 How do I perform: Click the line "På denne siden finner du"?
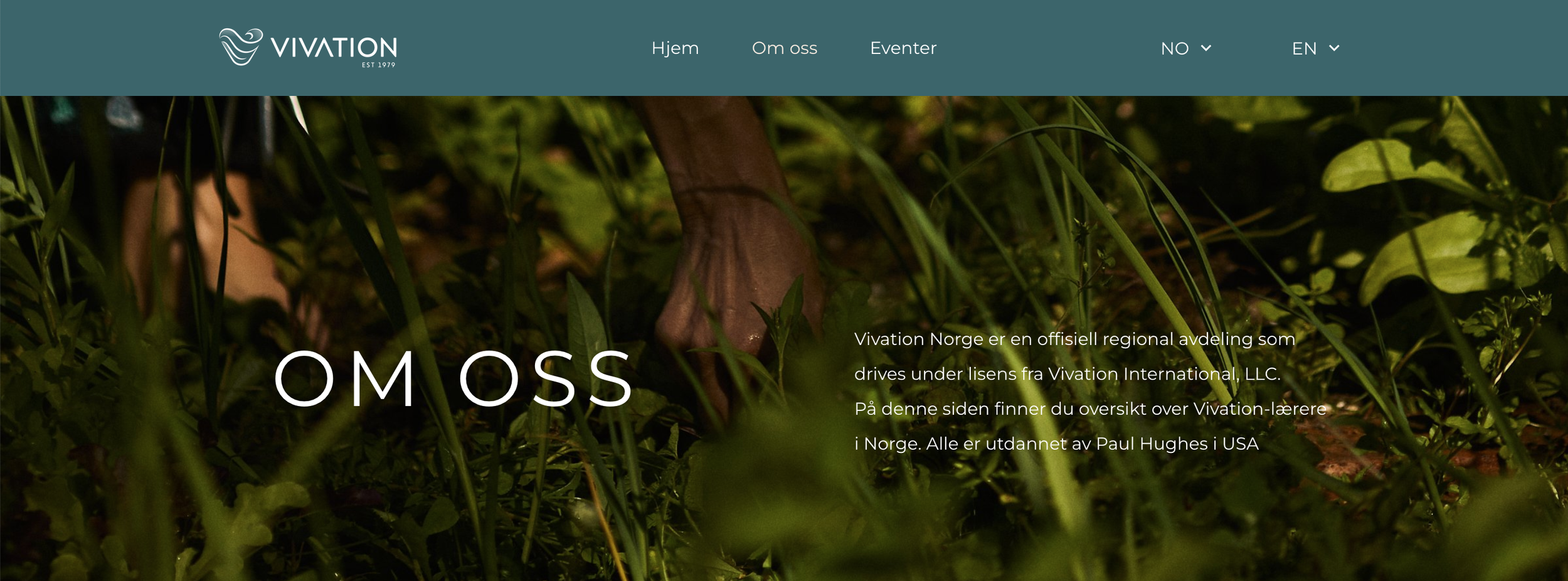click(x=1090, y=409)
